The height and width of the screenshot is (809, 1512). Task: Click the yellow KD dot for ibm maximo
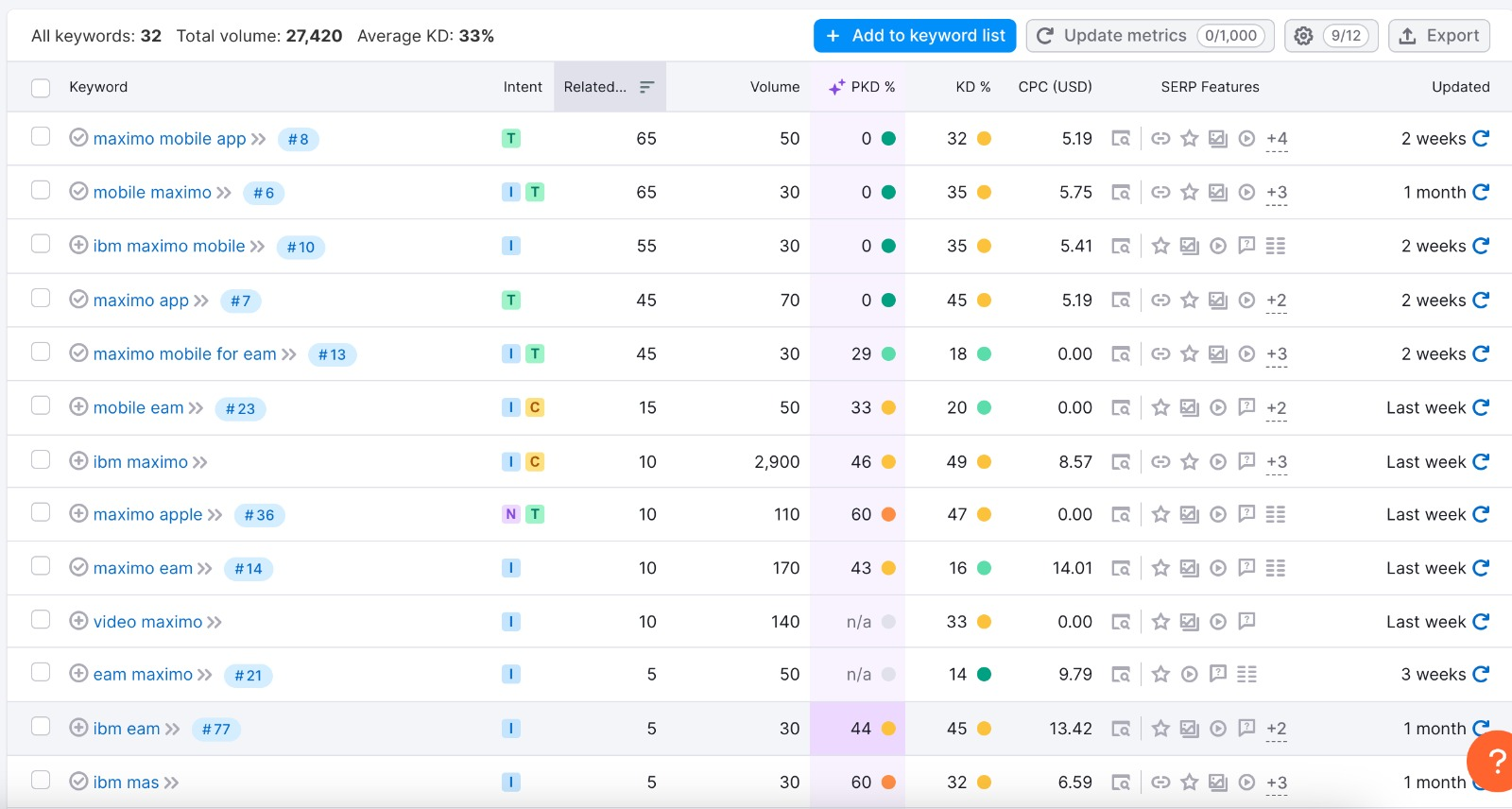pos(984,462)
